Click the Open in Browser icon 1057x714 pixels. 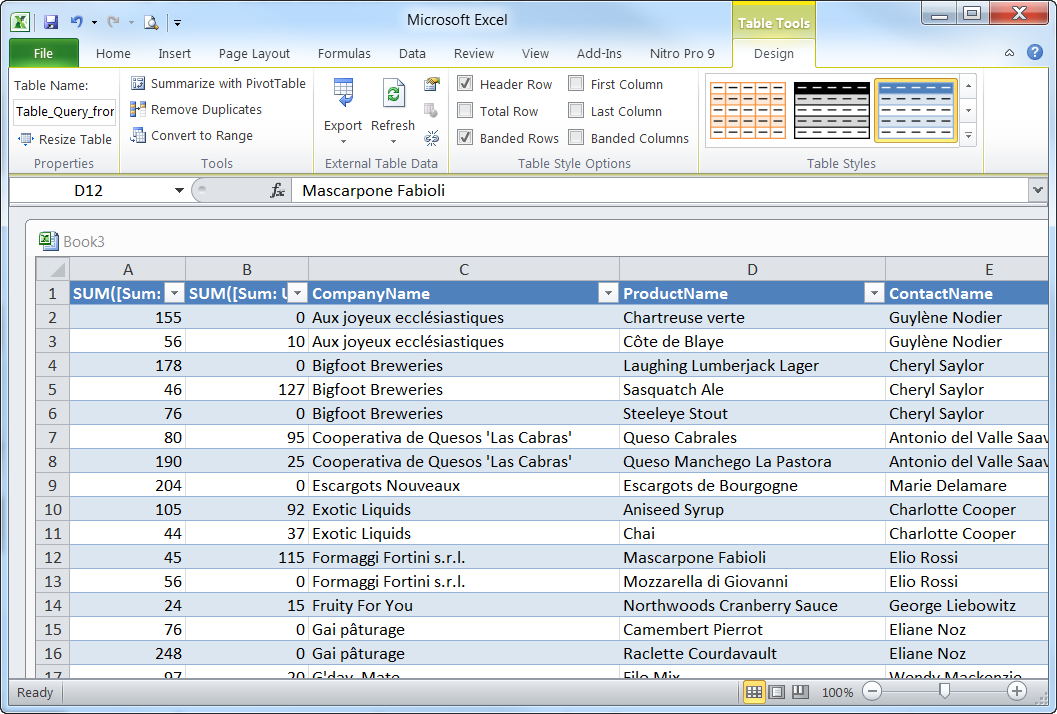[431, 111]
